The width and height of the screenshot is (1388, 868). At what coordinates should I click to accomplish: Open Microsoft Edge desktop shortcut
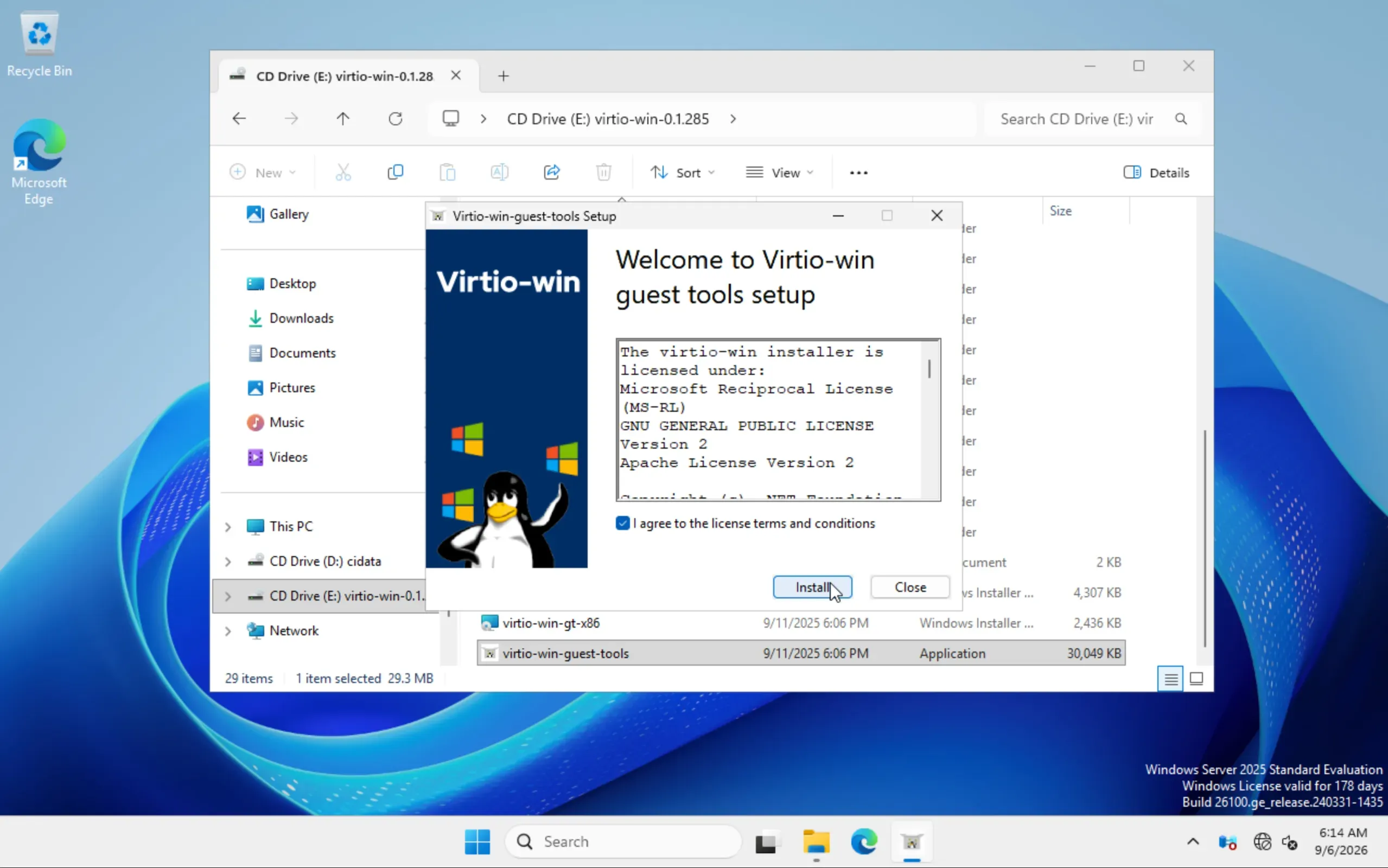point(39,162)
